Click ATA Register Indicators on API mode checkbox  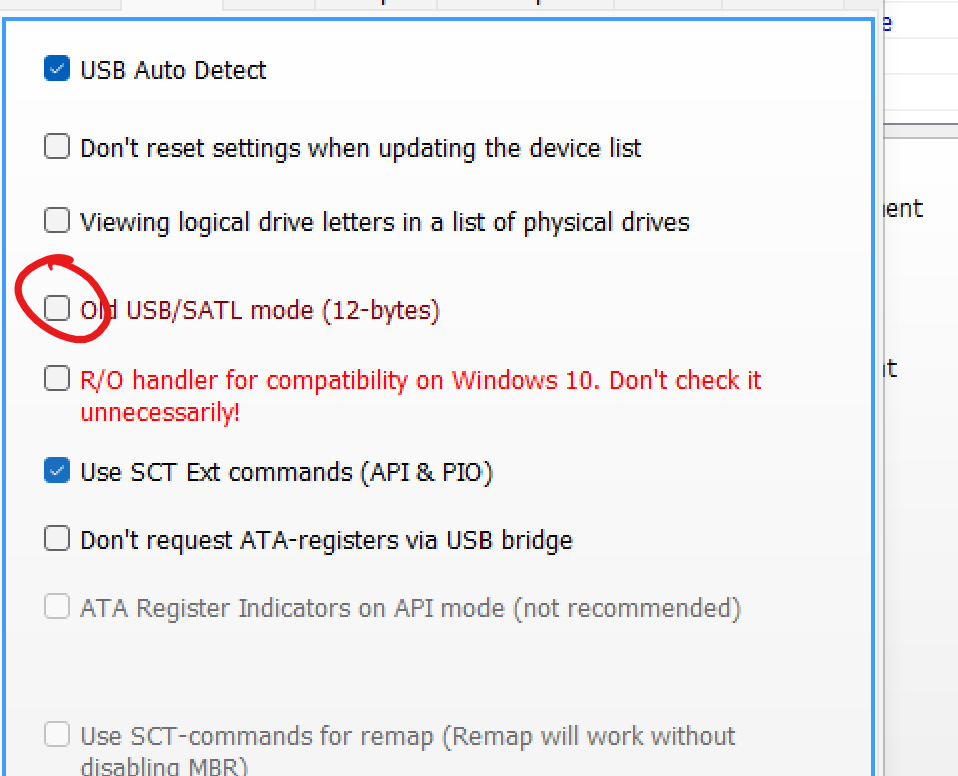coord(56,607)
